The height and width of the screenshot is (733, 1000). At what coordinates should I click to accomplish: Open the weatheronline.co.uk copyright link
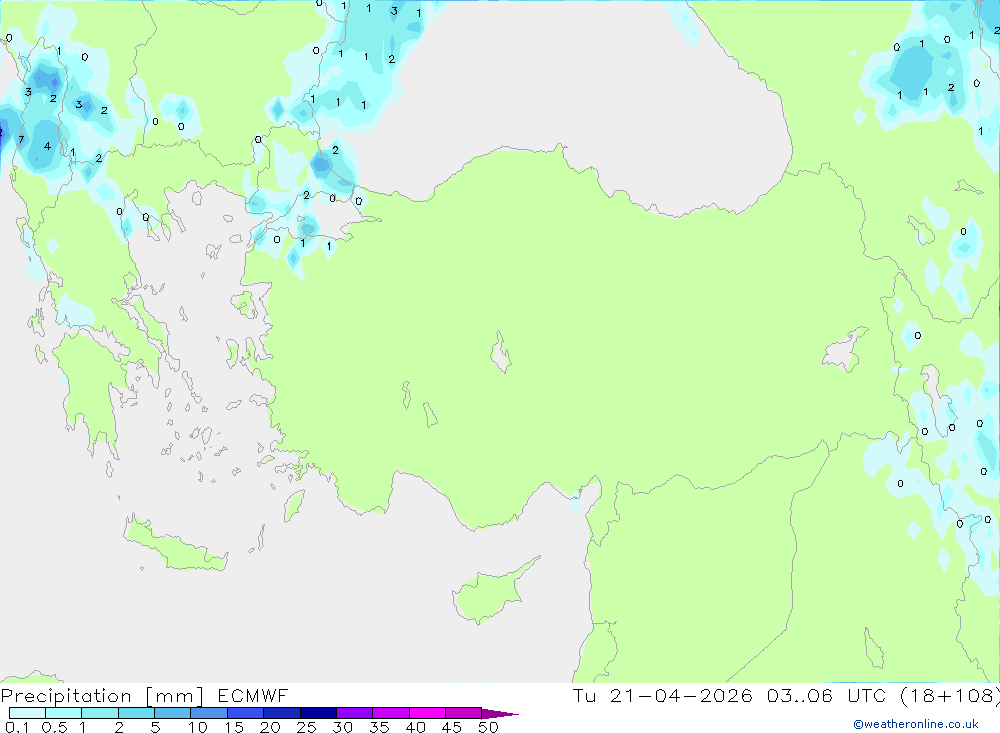point(916,724)
